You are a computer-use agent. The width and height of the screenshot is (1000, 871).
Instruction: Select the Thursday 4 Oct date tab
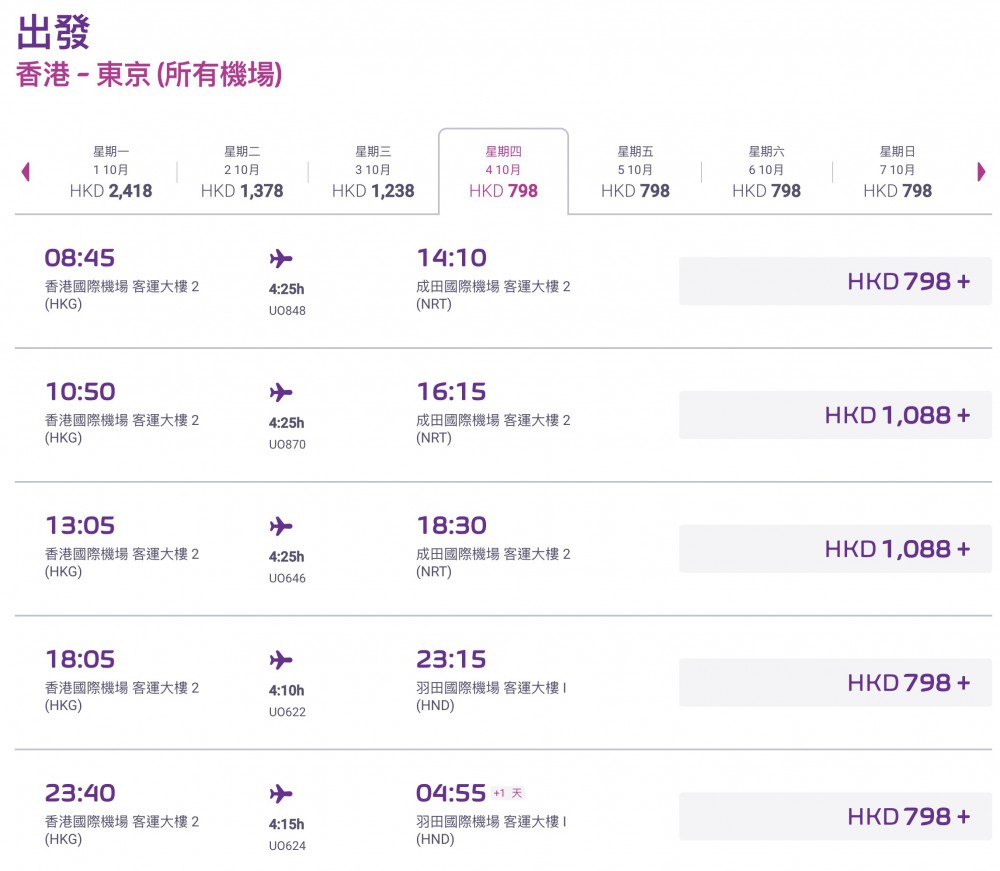pos(503,172)
